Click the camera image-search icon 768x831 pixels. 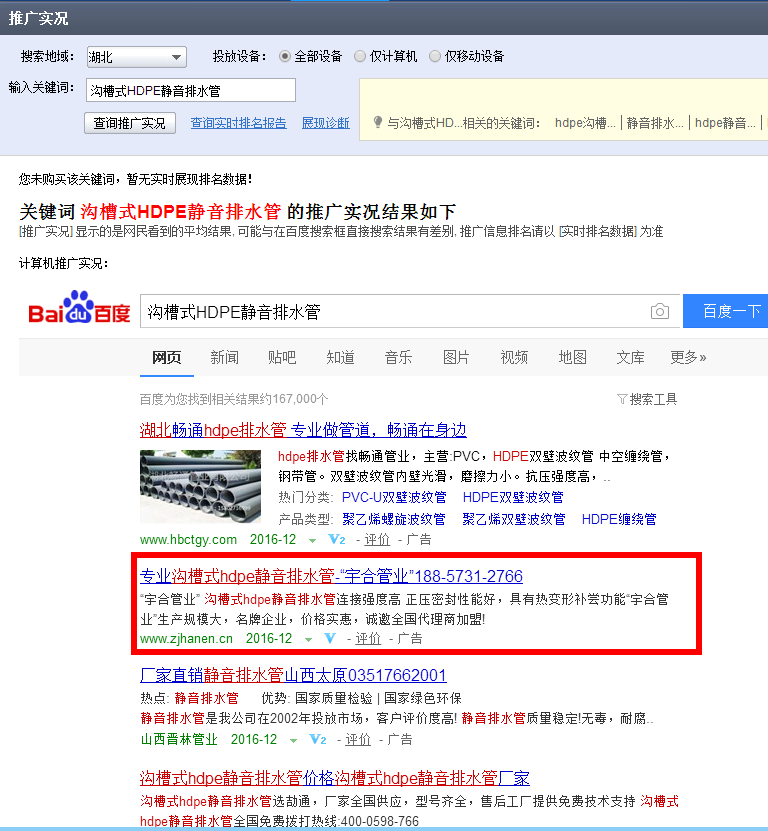tap(659, 311)
